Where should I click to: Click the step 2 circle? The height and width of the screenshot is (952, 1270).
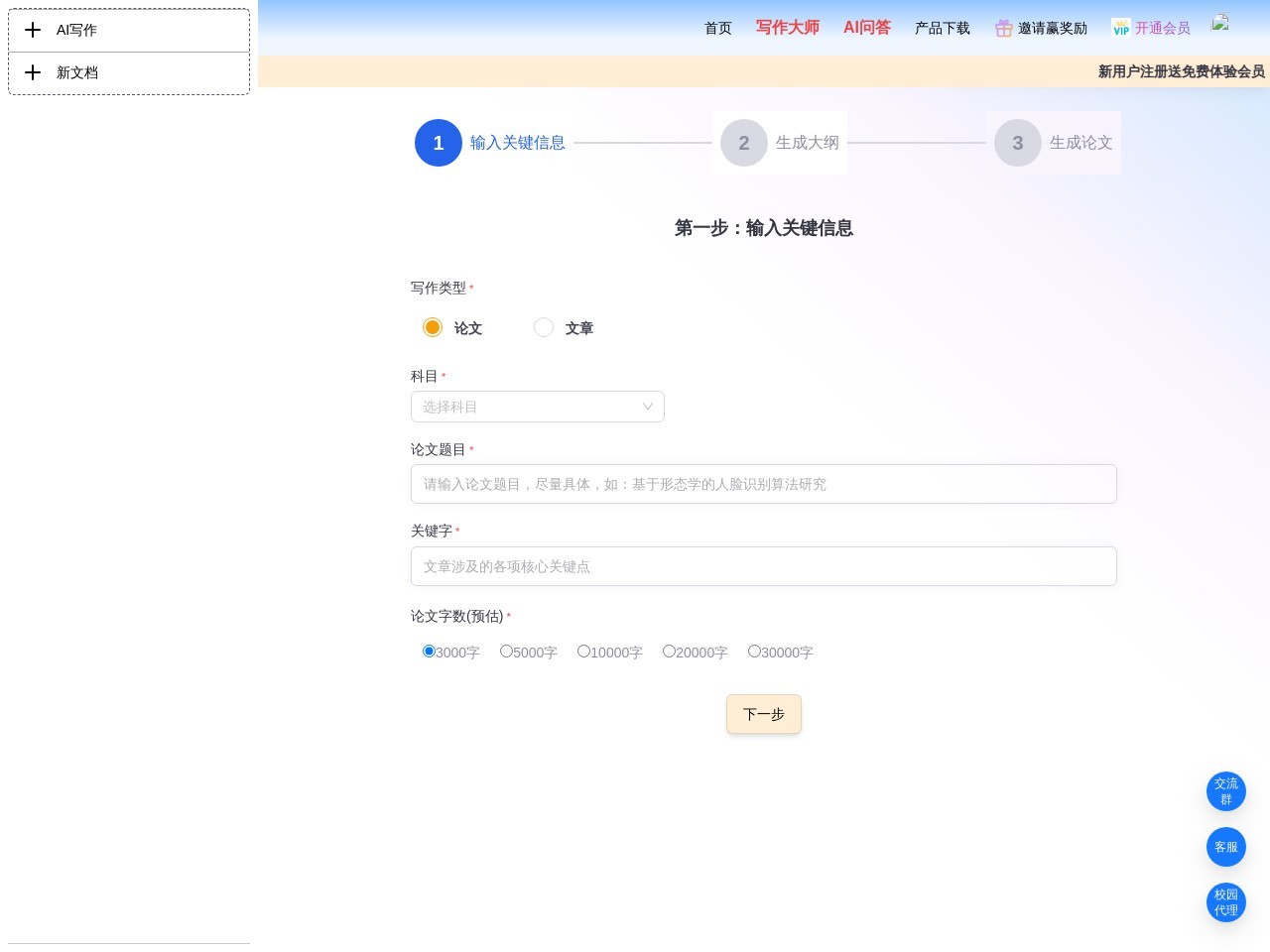744,143
